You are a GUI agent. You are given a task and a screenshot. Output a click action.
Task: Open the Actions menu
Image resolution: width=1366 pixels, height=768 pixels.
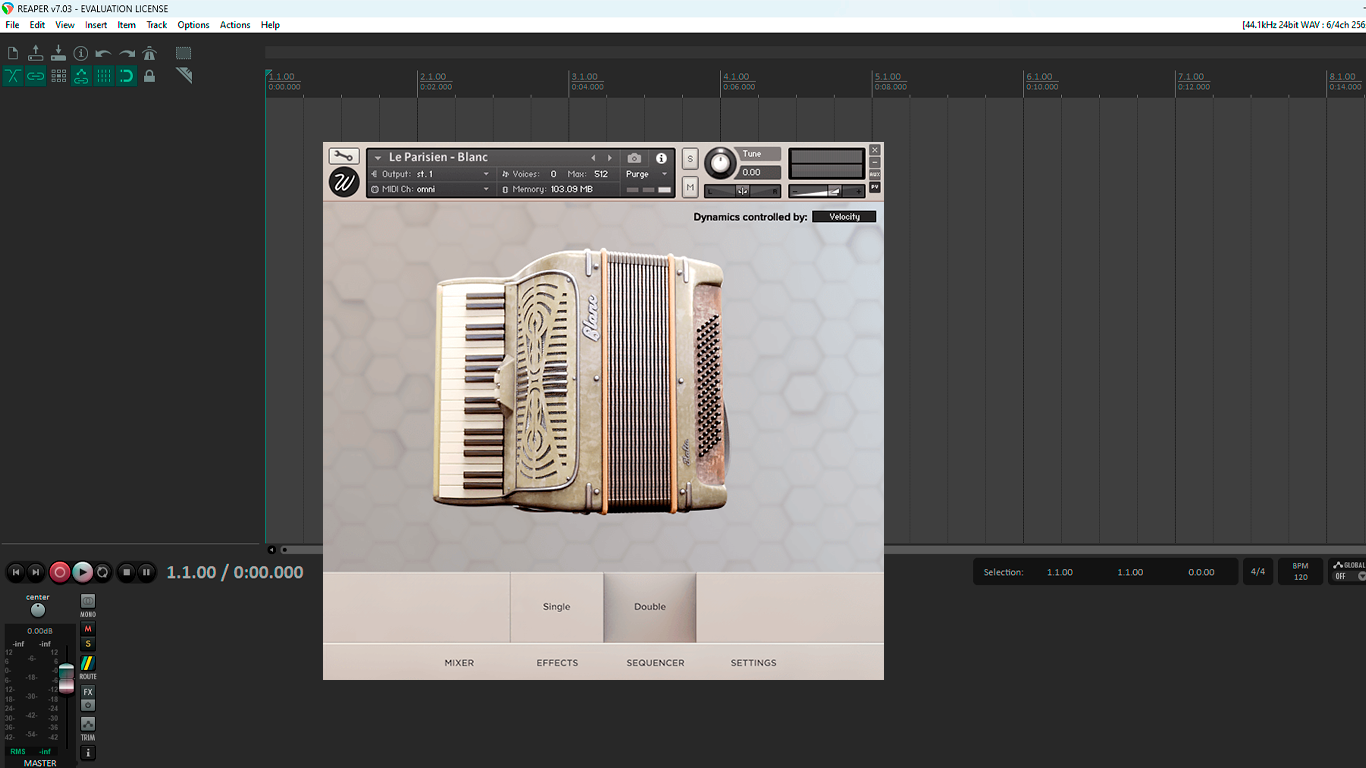click(235, 25)
